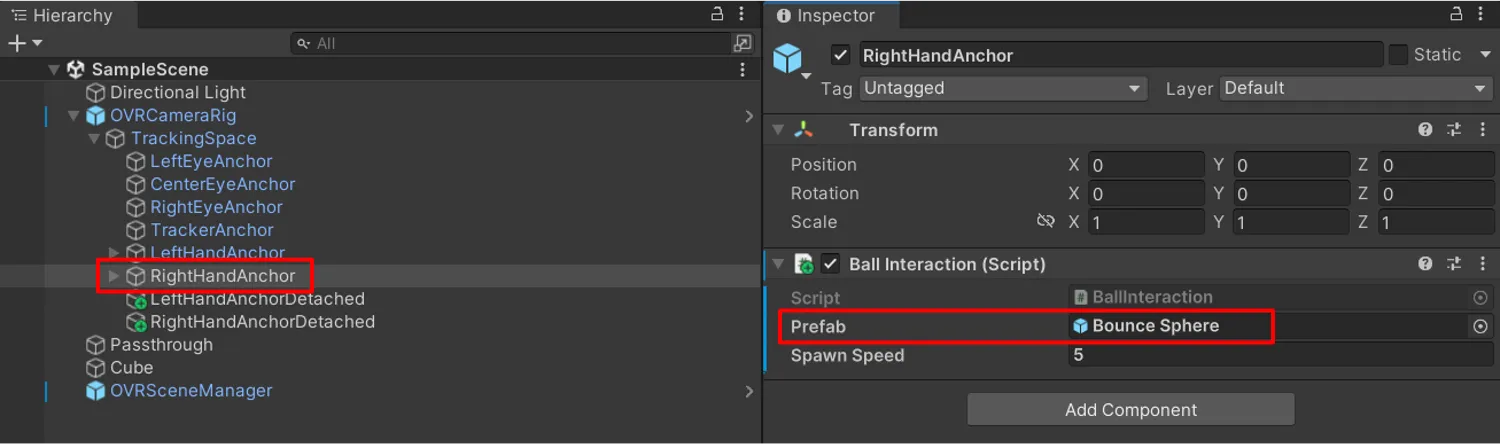Click the Hierarchy panel lock icon
The image size is (1500, 444).
(x=717, y=15)
